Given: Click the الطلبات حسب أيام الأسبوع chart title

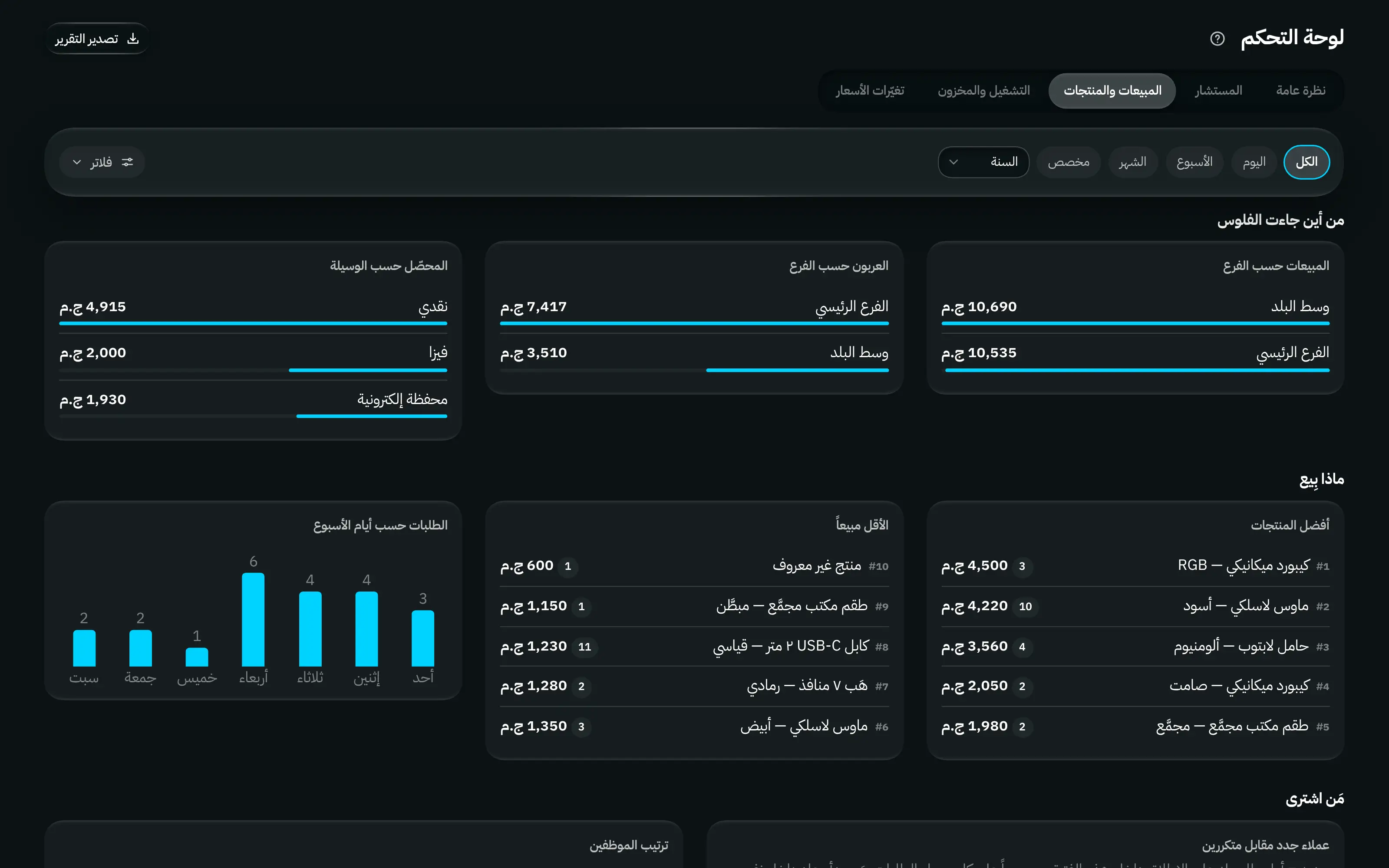Looking at the screenshot, I should 380,525.
